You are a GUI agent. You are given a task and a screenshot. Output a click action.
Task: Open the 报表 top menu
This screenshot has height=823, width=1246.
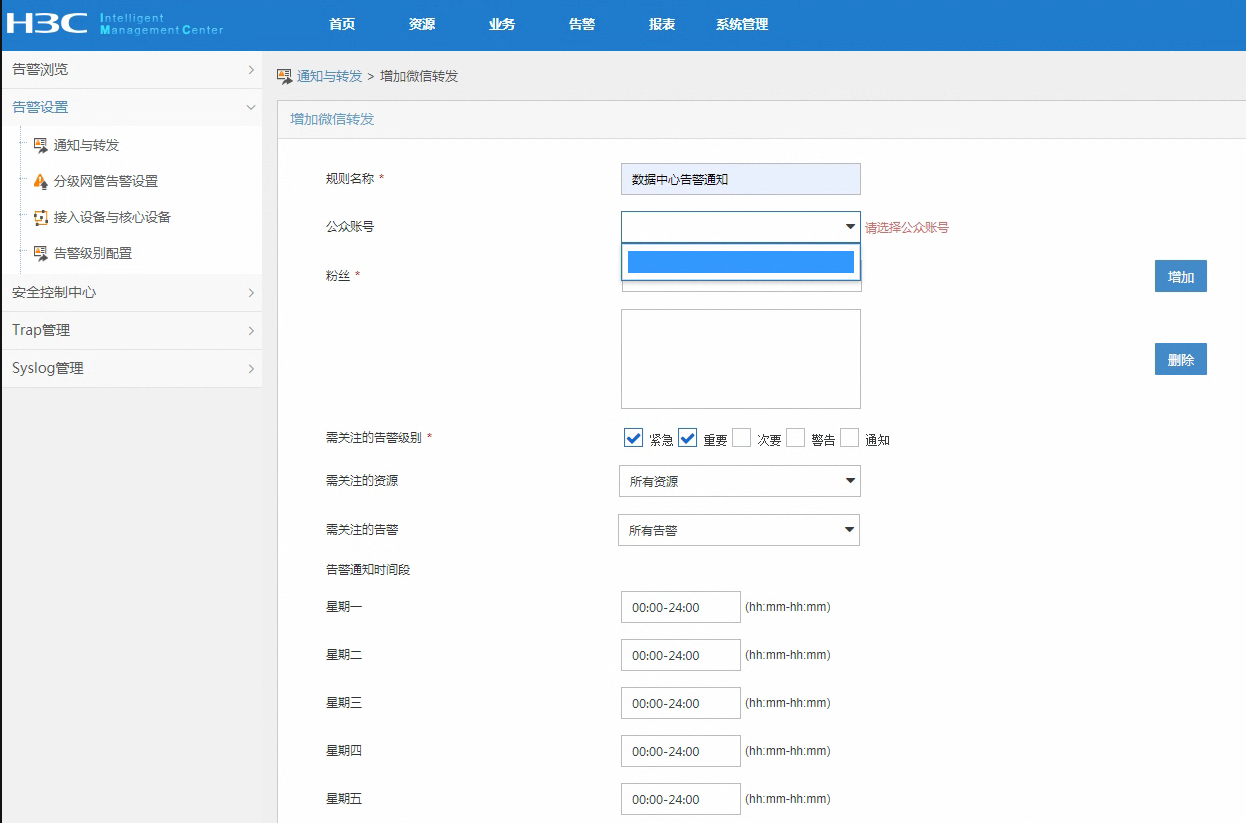pyautogui.click(x=662, y=24)
